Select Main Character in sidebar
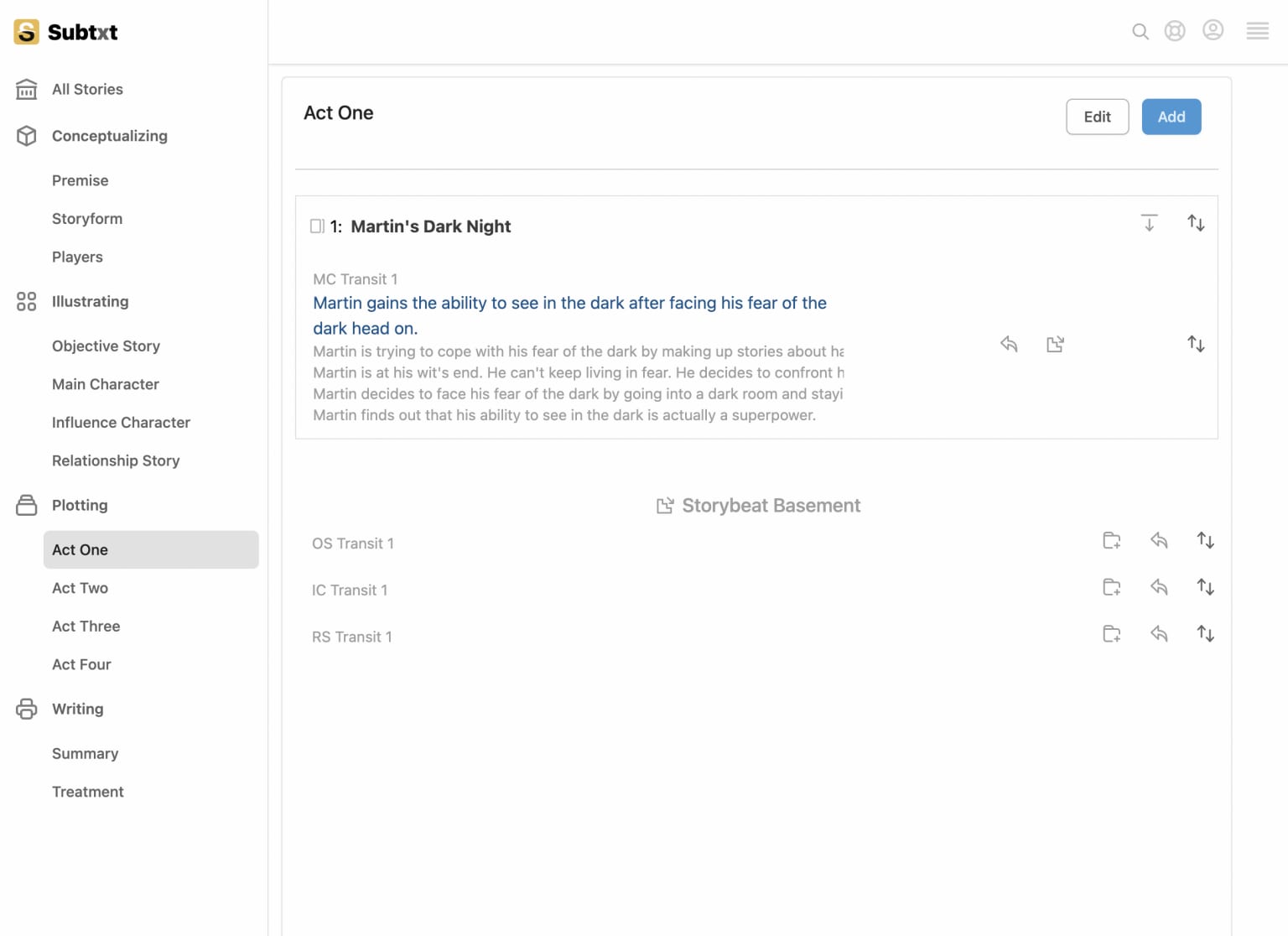1288x936 pixels. (x=106, y=384)
